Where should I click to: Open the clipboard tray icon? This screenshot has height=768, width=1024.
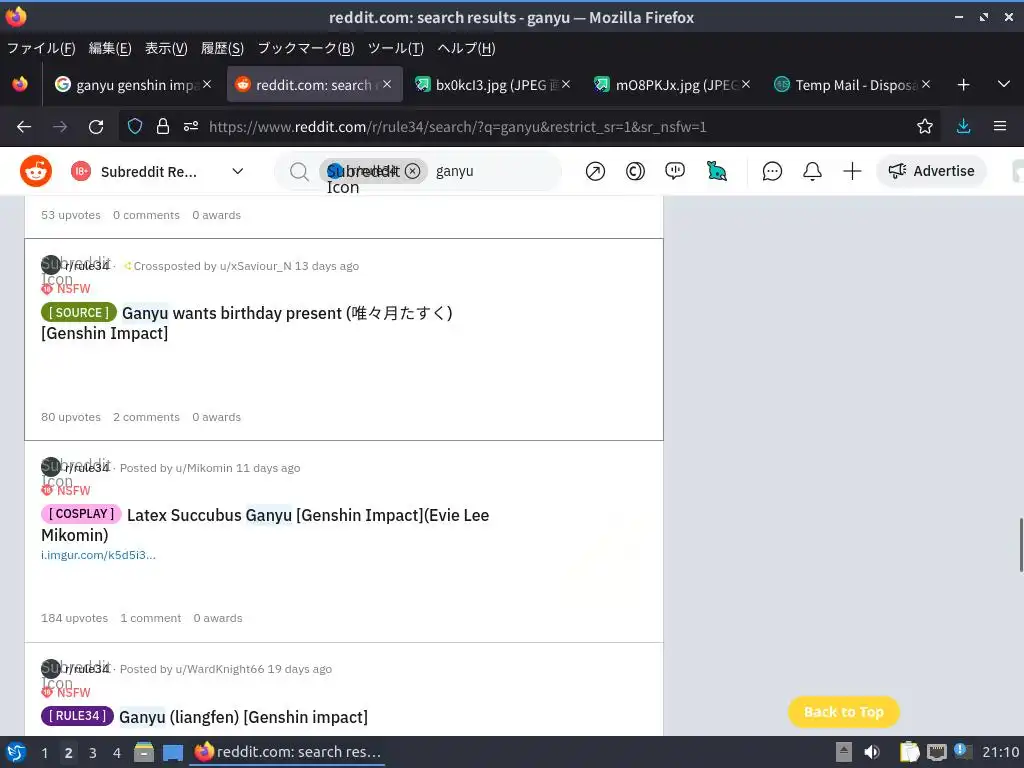point(908,752)
